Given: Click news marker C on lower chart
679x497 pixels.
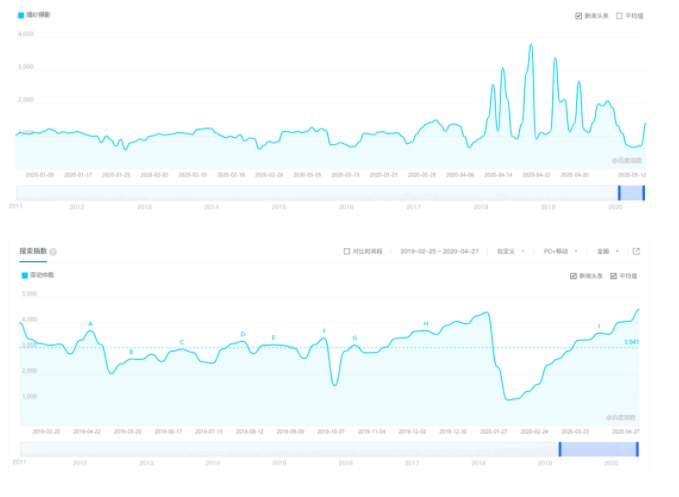Looking at the screenshot, I should tap(182, 342).
